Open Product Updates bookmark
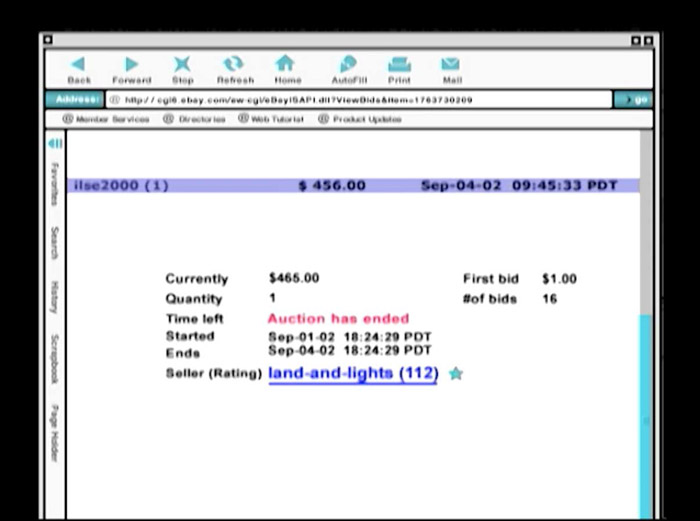This screenshot has width=700, height=521. 360,119
